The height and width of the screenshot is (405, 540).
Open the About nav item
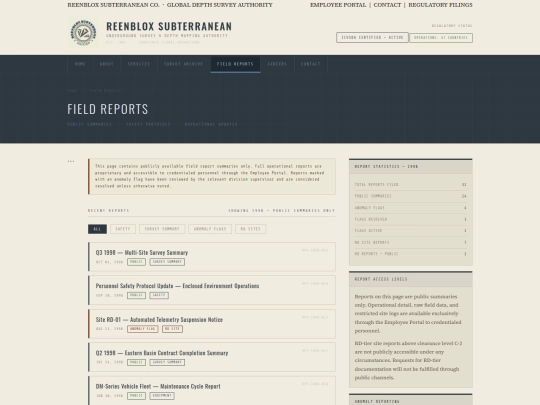[106, 64]
